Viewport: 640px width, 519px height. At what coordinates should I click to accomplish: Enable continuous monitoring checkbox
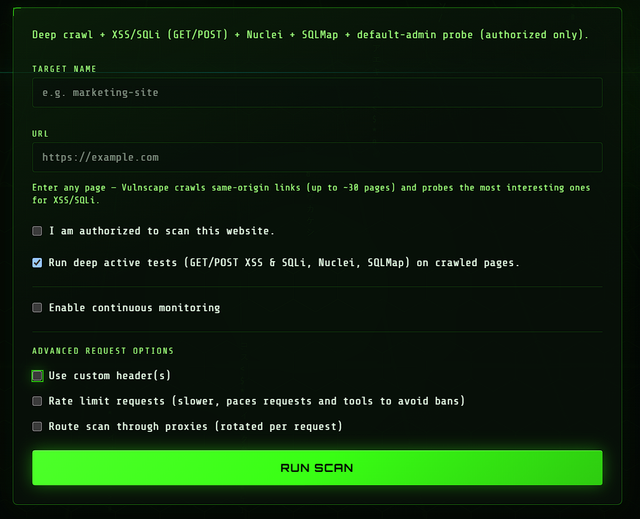click(x=37, y=307)
